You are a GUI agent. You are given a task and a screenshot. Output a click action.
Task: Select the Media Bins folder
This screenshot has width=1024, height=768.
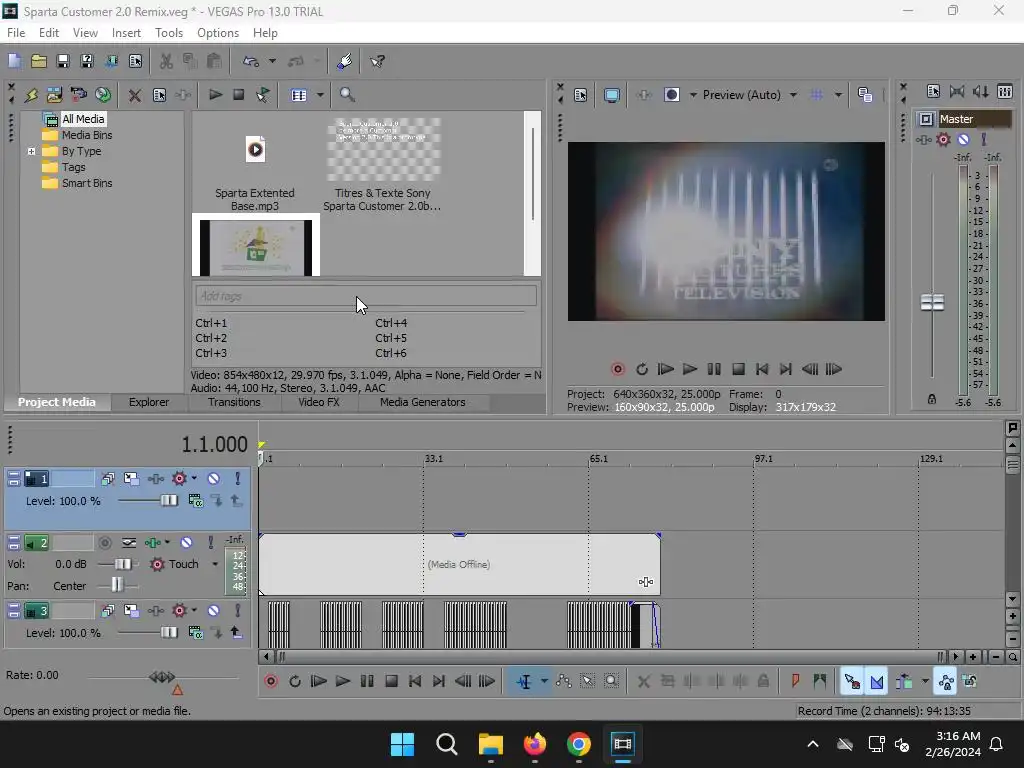point(87,135)
